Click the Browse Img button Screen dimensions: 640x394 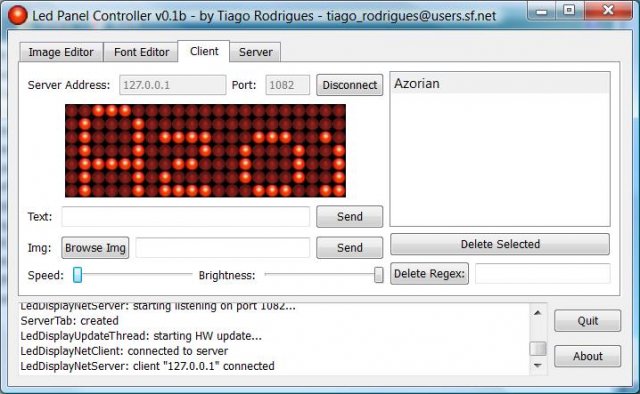pyautogui.click(x=96, y=248)
